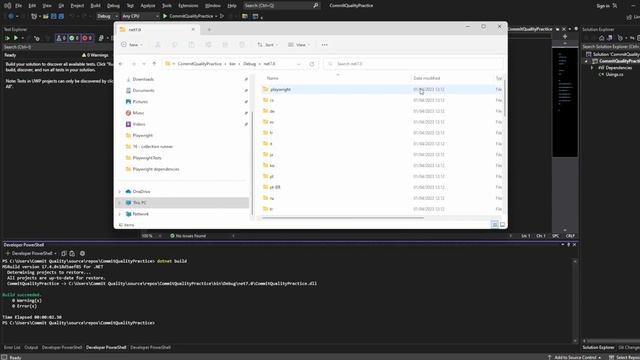
Task: Open the New dropdown in File Explorer
Action: pyautogui.click(x=132, y=45)
